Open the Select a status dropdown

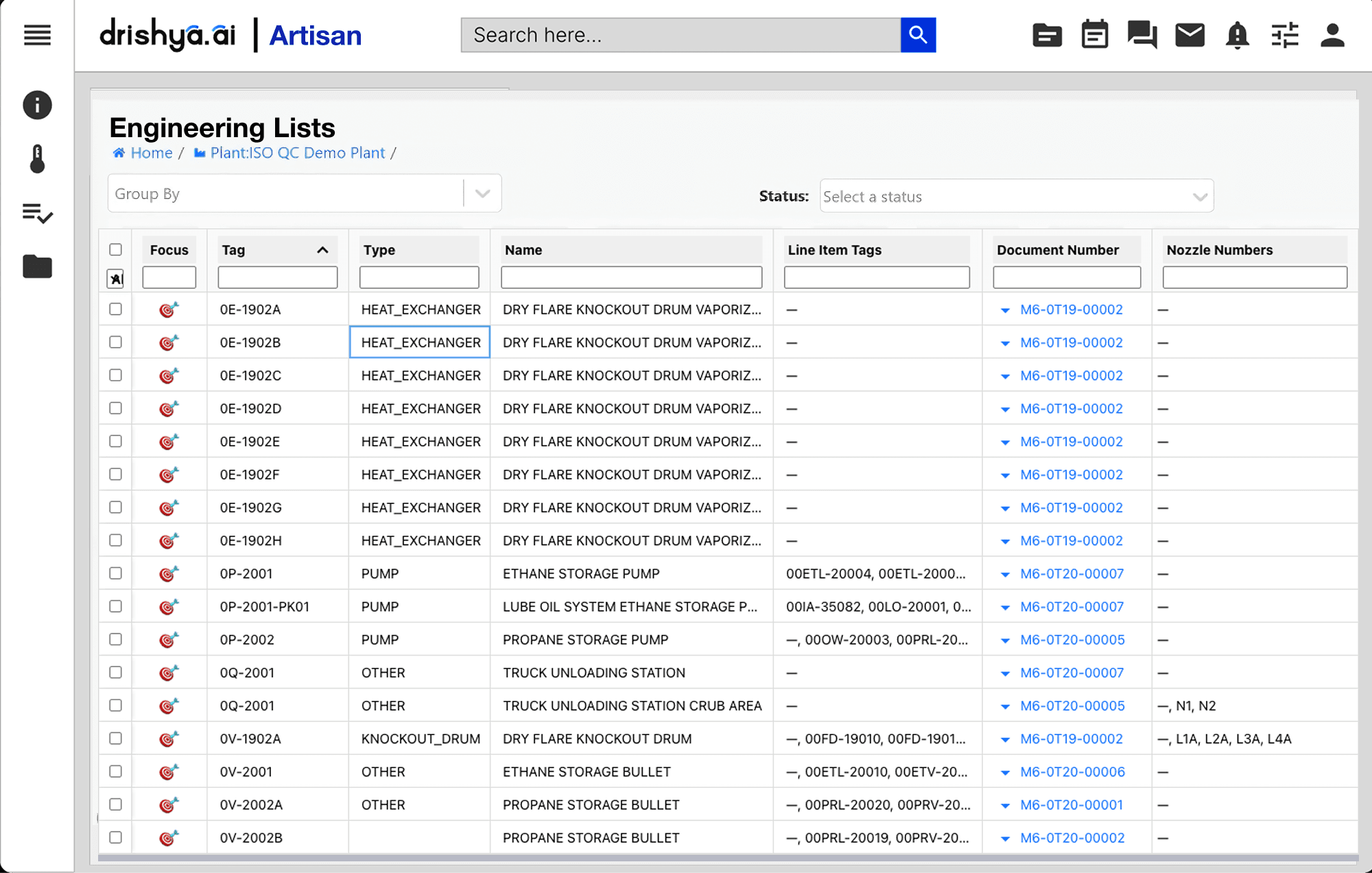(x=1017, y=196)
